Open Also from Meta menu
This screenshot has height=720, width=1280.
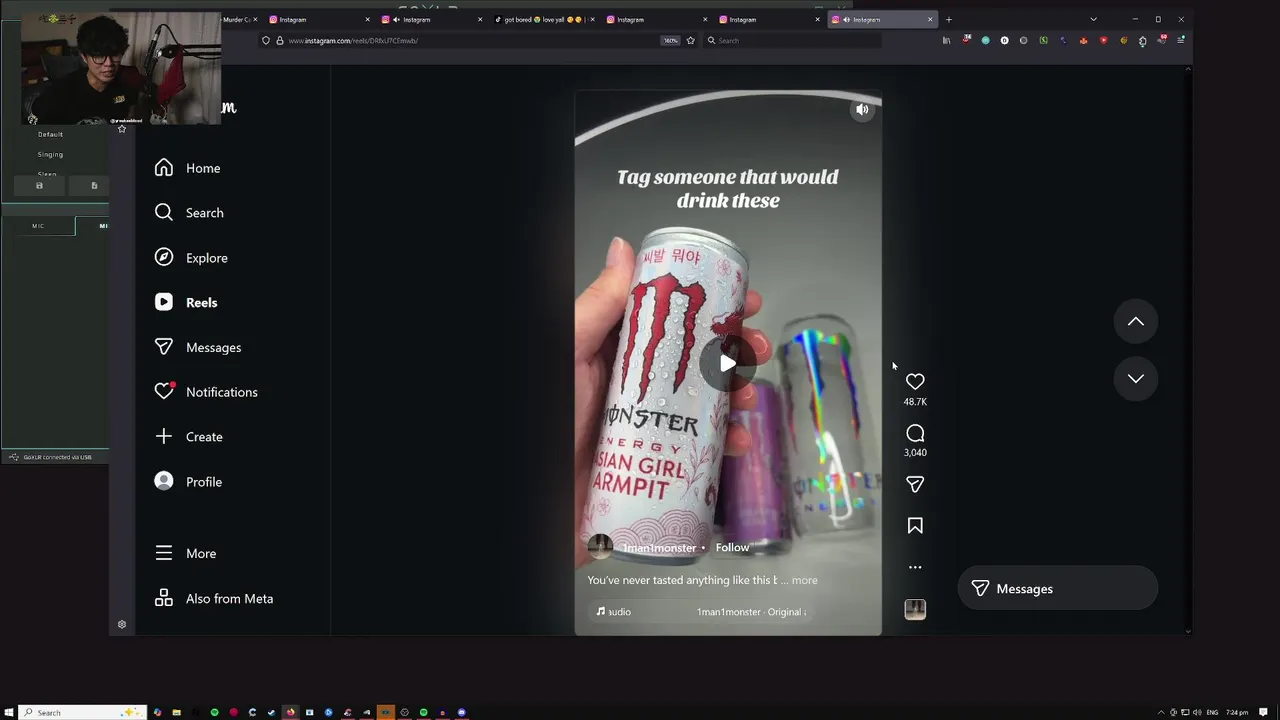tap(214, 599)
